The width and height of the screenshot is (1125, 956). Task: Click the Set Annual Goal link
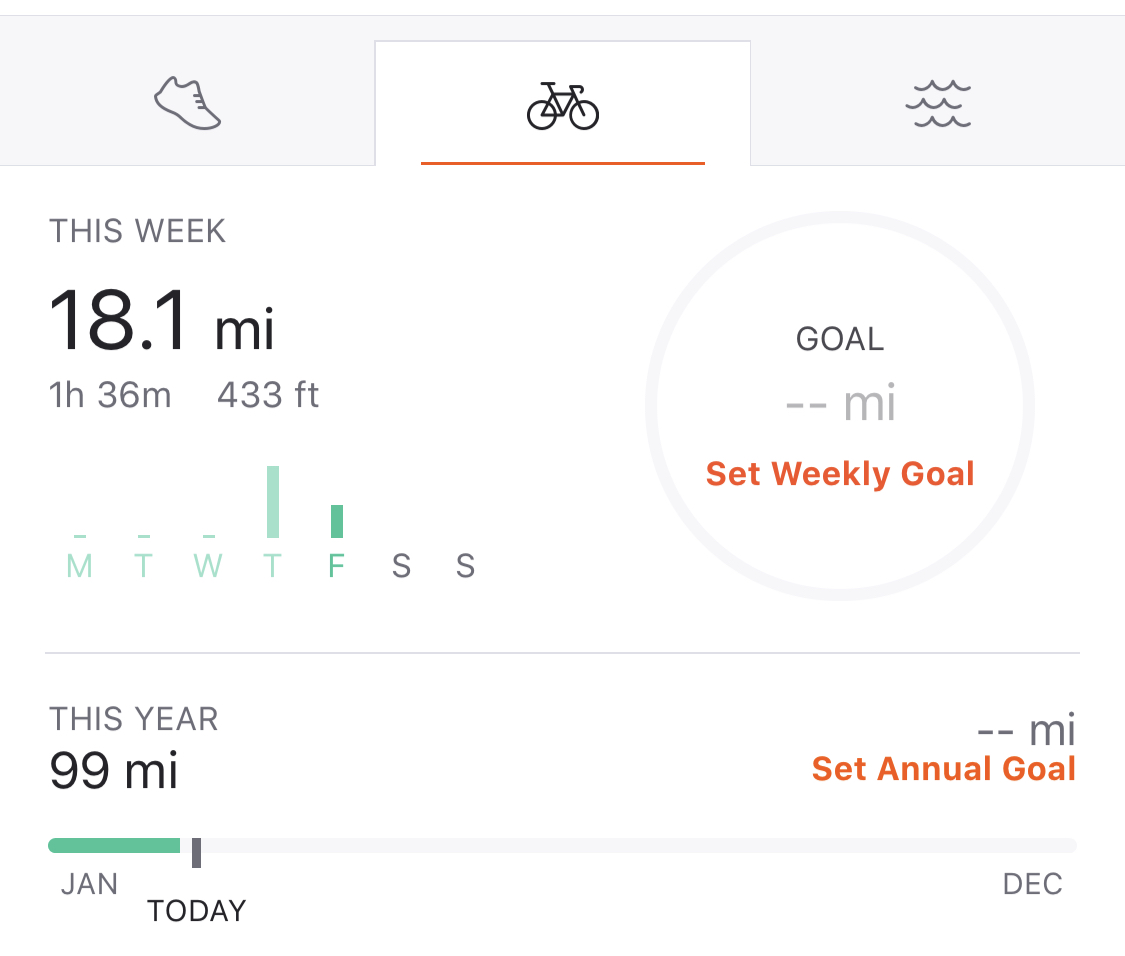943,769
